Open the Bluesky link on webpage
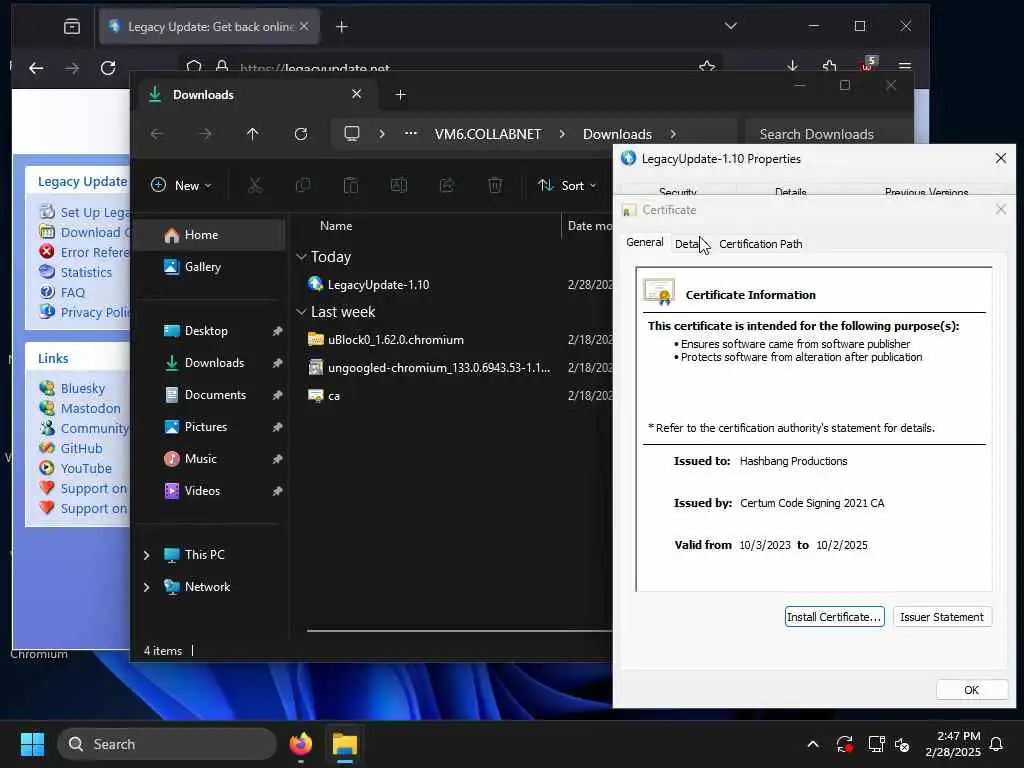Screen dimensions: 1024x768 [x=83, y=388]
